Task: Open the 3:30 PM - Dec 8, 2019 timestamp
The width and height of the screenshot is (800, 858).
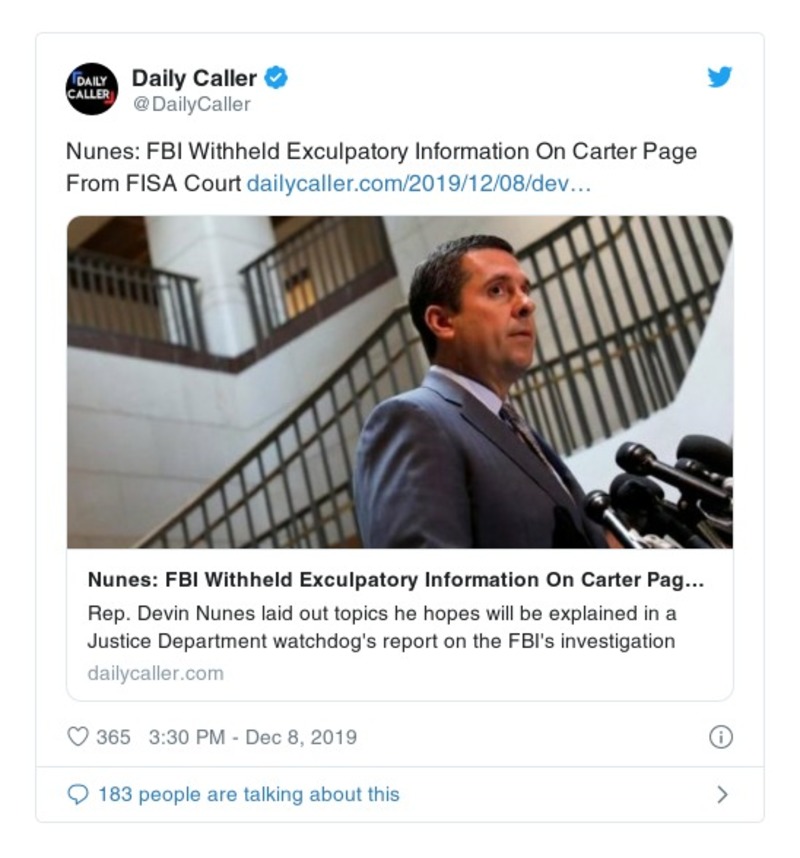Action: click(x=252, y=737)
